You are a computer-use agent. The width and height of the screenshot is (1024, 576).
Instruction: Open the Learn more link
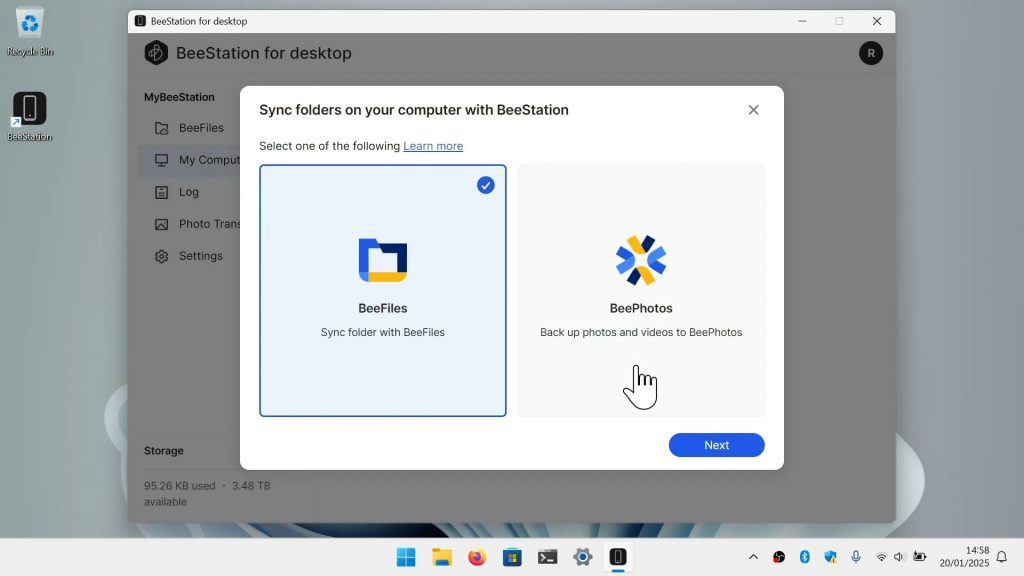433,146
